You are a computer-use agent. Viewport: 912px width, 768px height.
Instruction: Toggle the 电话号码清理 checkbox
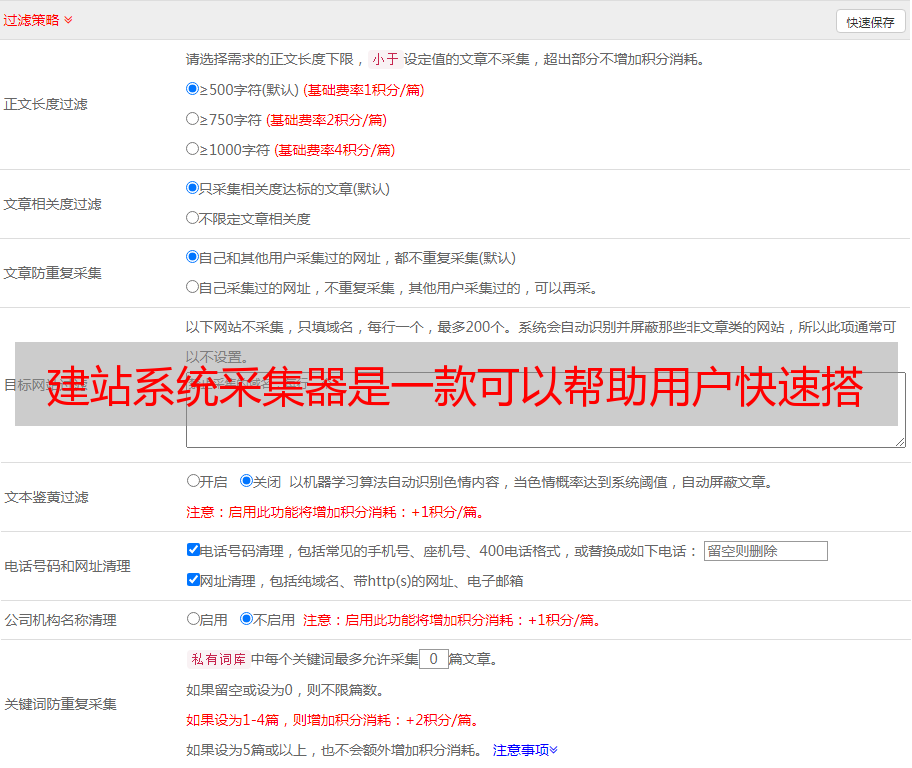click(x=193, y=550)
